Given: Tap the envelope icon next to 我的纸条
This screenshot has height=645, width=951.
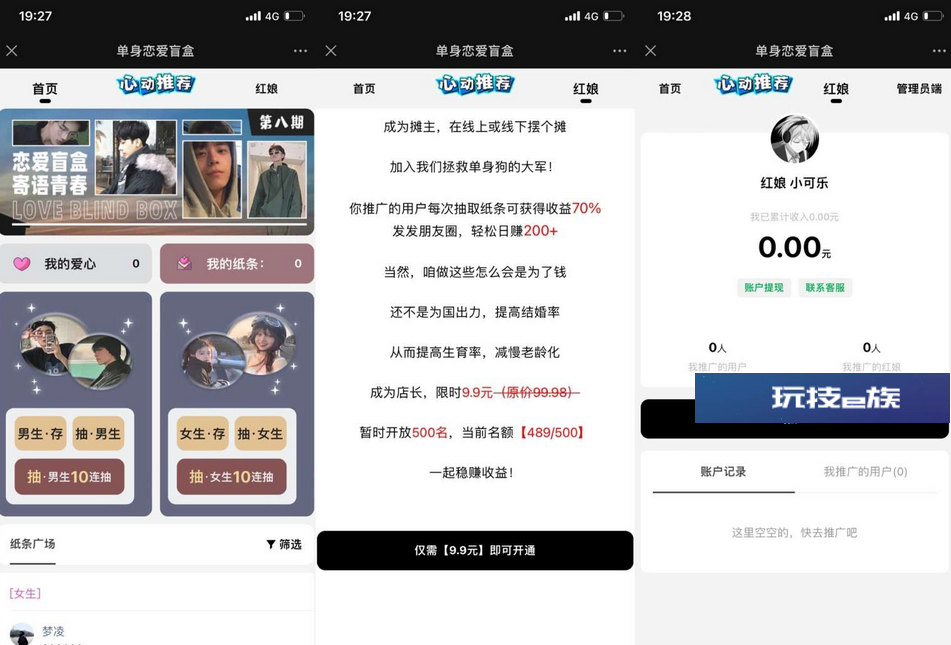Looking at the screenshot, I should click(x=184, y=263).
